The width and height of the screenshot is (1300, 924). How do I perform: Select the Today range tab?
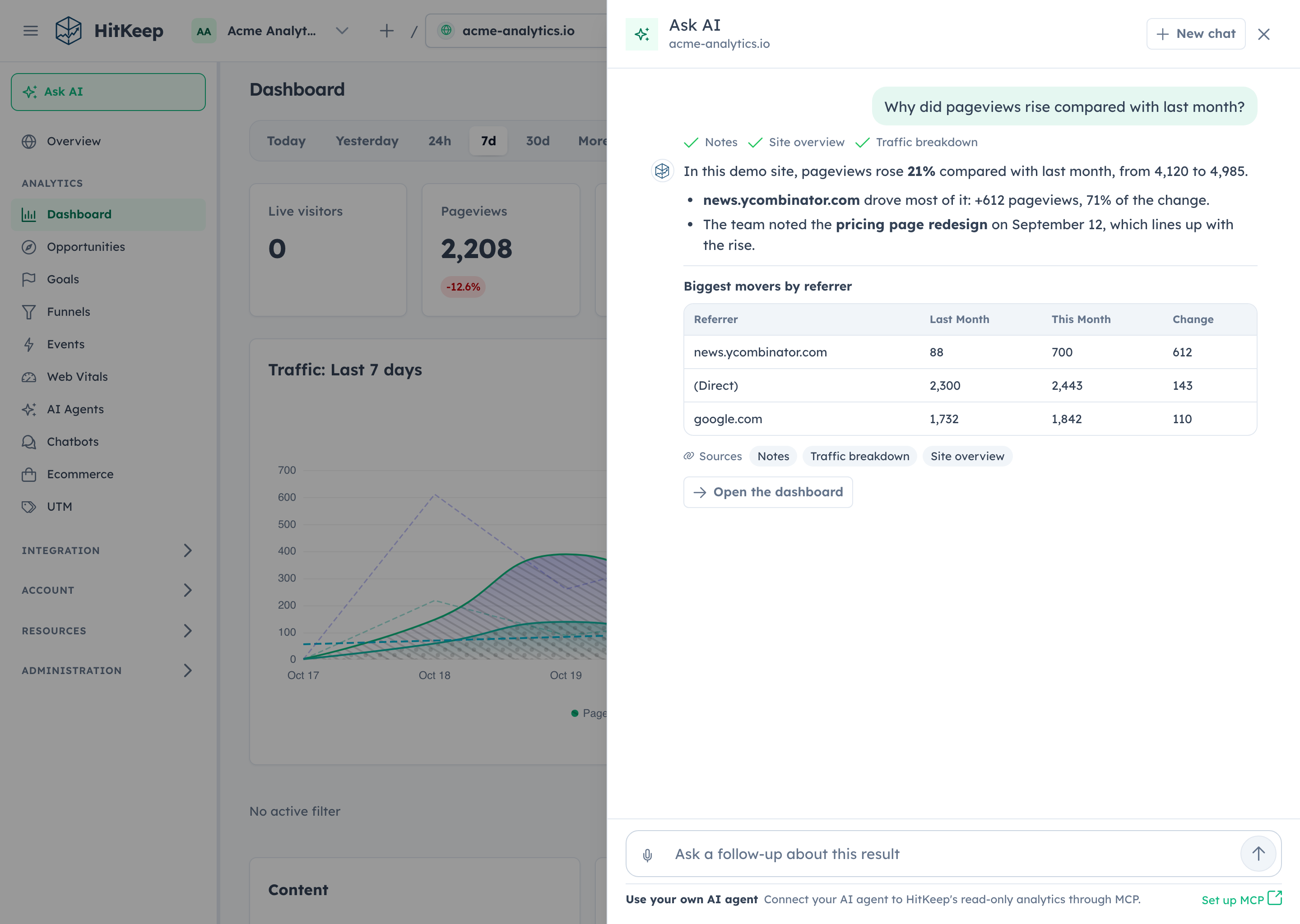(286, 141)
